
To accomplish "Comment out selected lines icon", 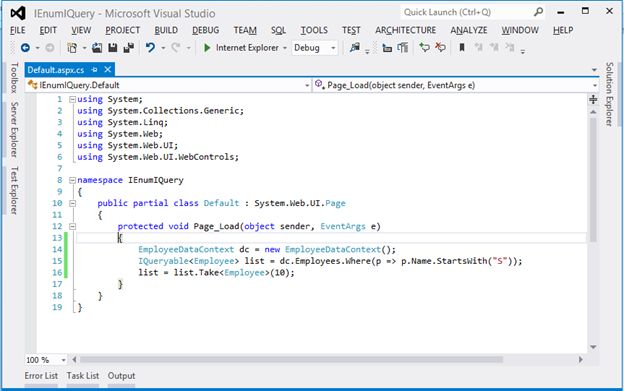I will pos(424,48).
